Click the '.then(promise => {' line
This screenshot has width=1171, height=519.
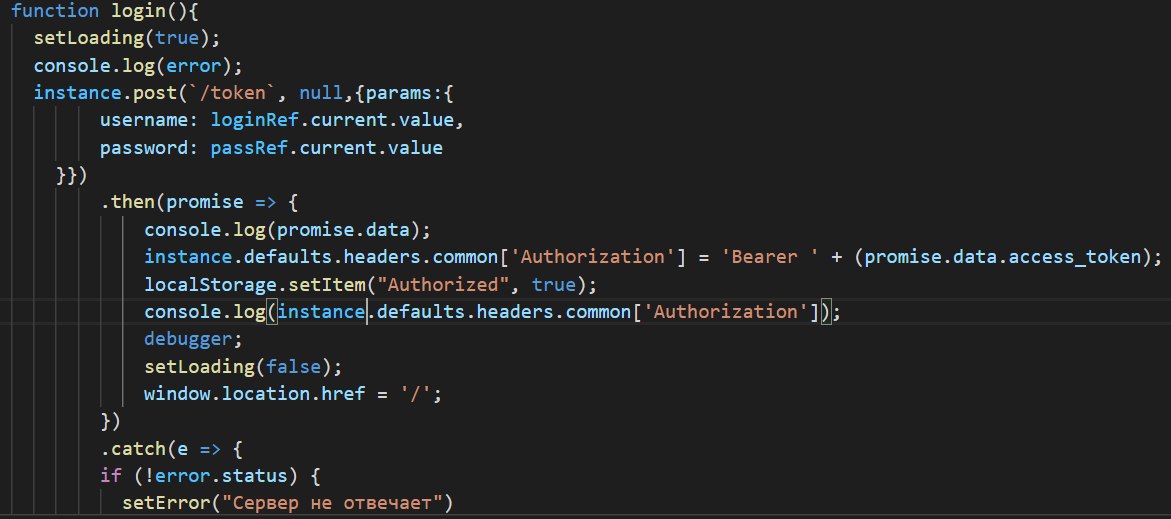pos(199,202)
